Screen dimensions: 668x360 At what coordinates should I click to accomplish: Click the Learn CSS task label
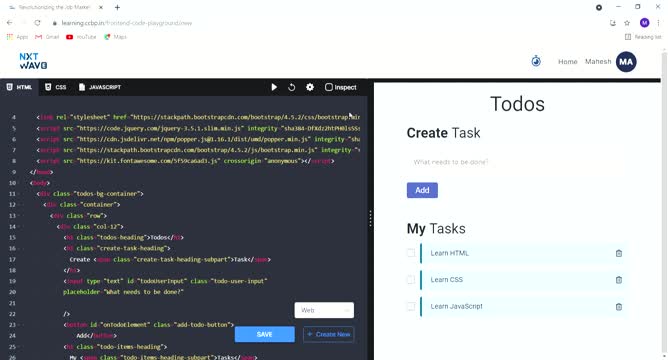click(x=446, y=279)
